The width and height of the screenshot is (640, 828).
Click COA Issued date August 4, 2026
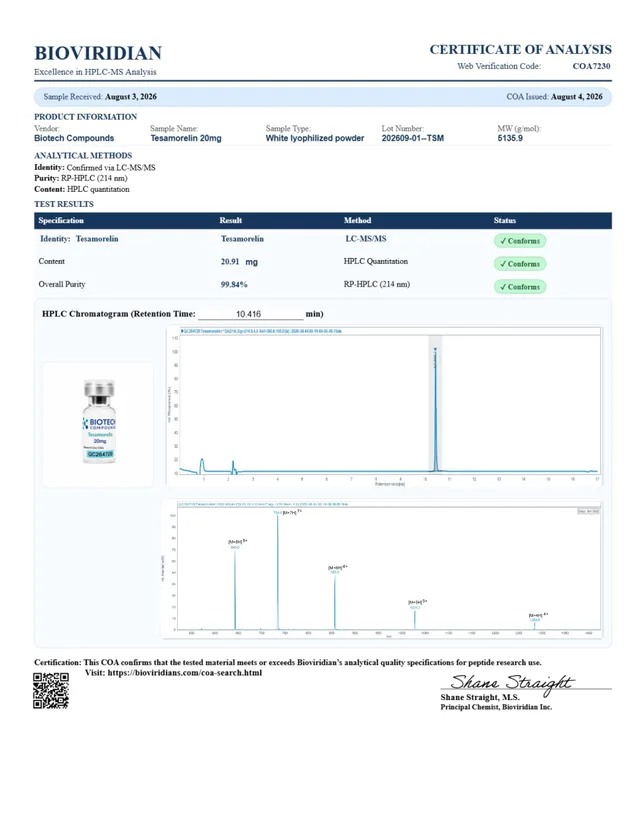[x=576, y=97]
